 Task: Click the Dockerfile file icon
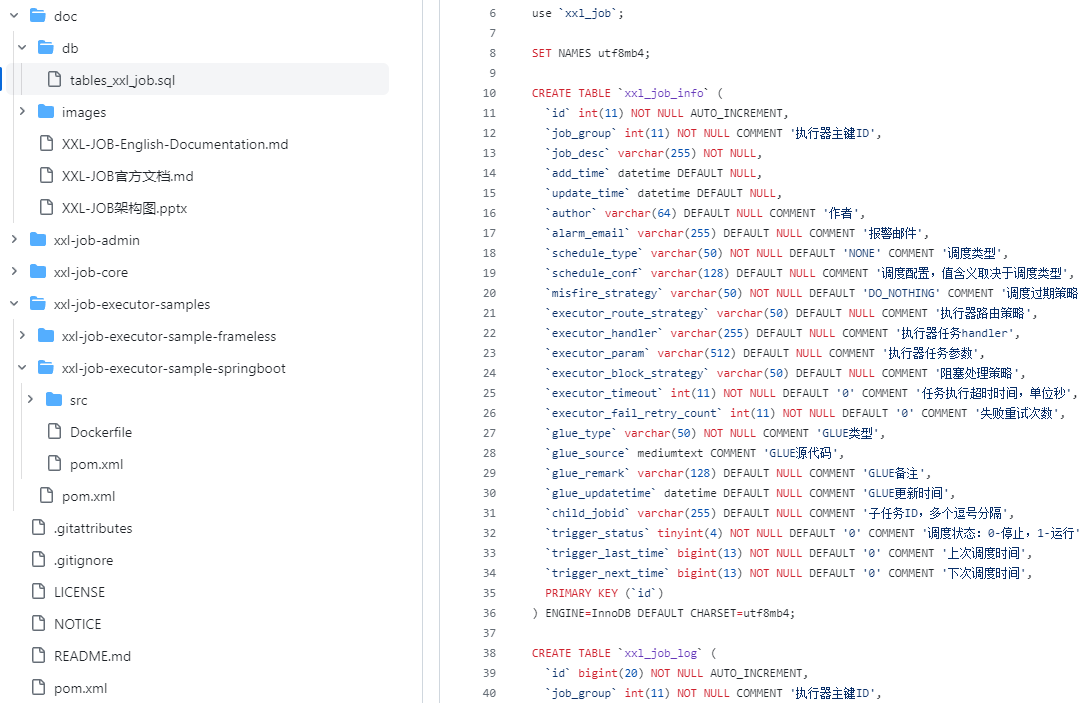click(54, 432)
